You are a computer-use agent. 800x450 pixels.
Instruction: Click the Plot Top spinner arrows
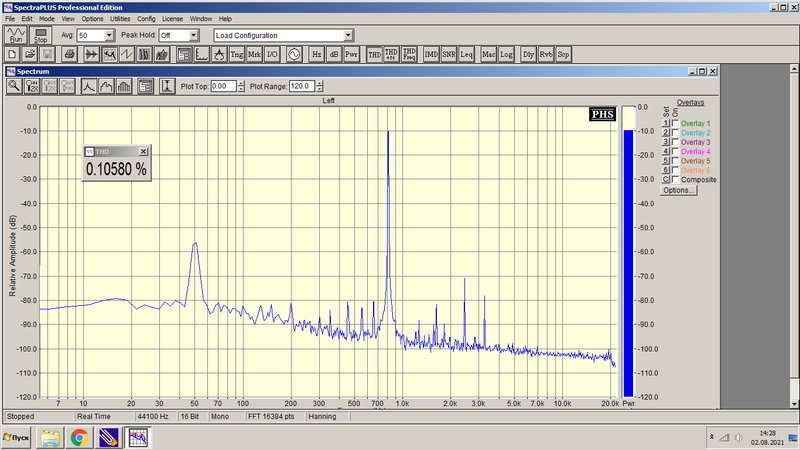pos(241,86)
